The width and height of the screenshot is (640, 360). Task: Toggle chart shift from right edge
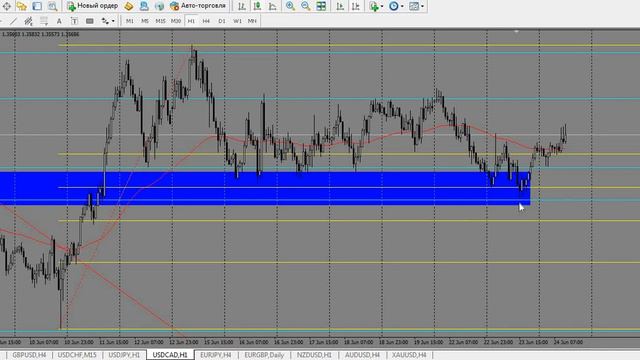coord(356,6)
